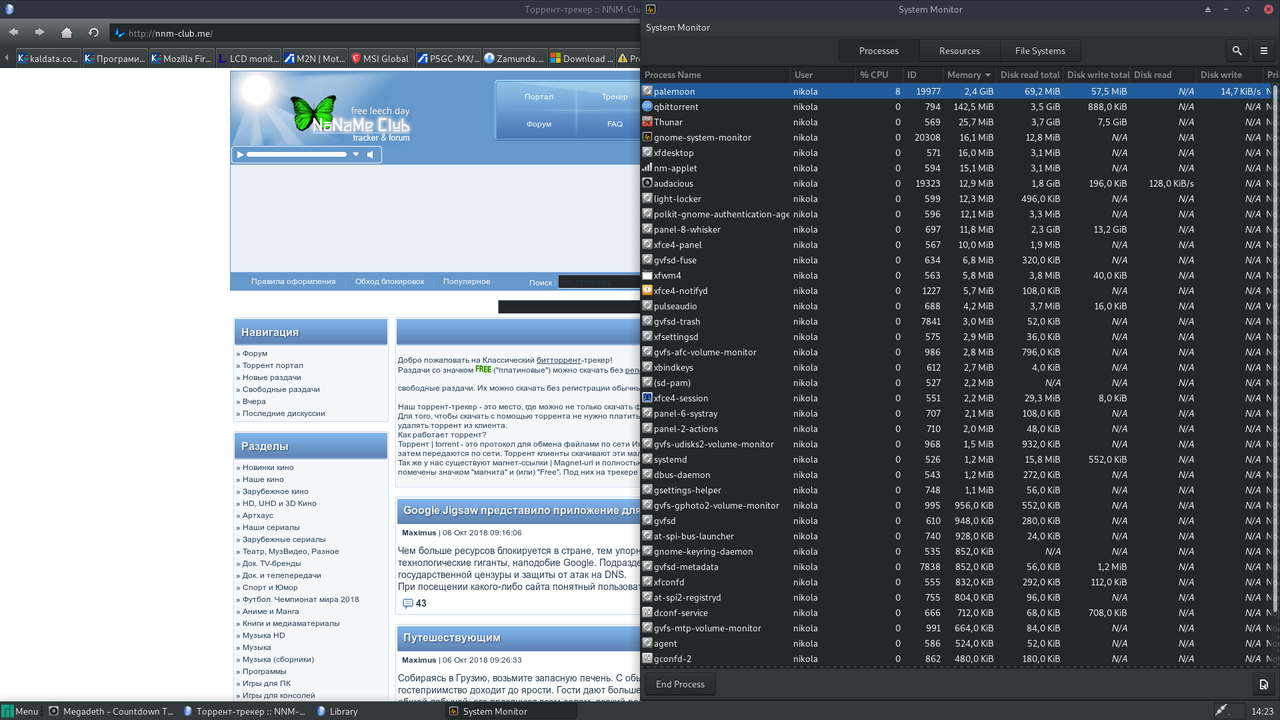
Task: Select the palemoon process icon
Action: [647, 91]
